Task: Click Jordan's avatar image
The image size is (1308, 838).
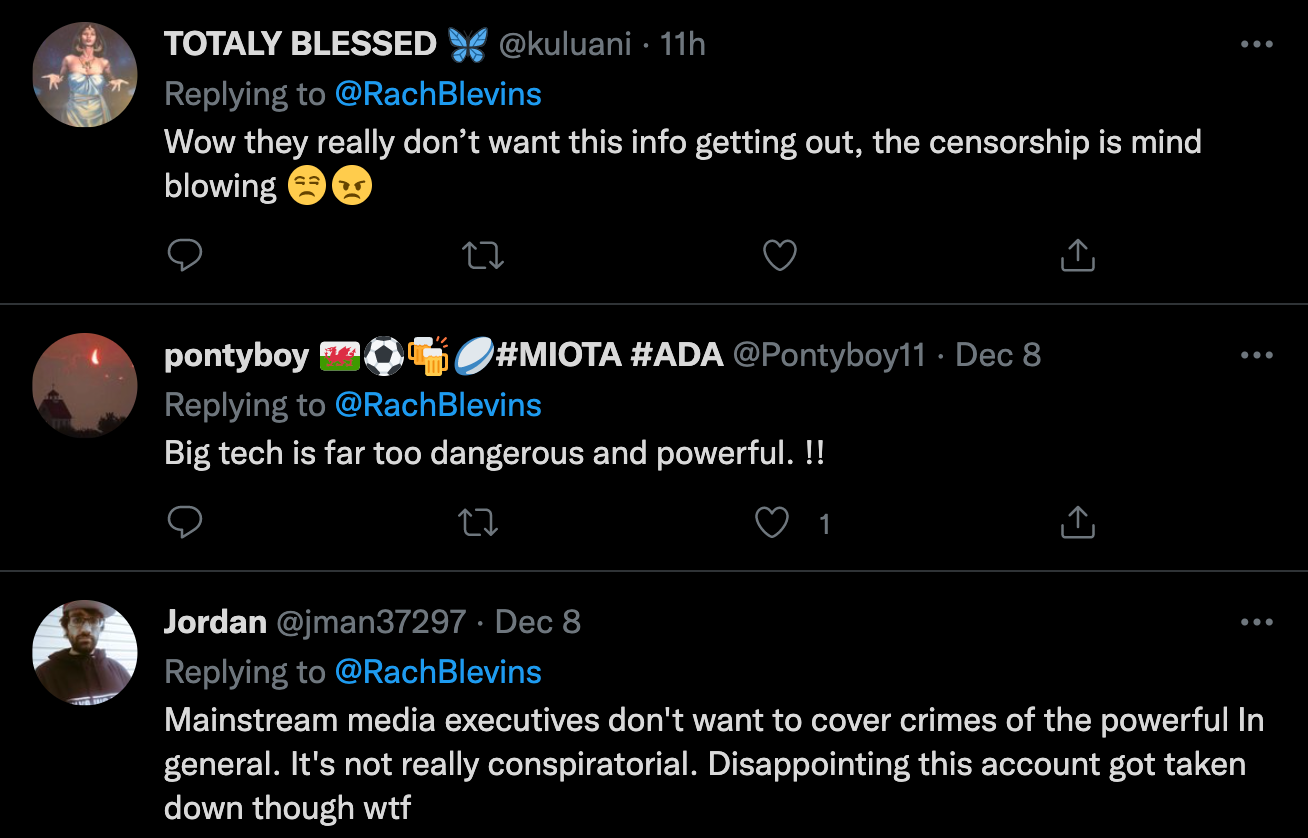Action: tap(85, 652)
